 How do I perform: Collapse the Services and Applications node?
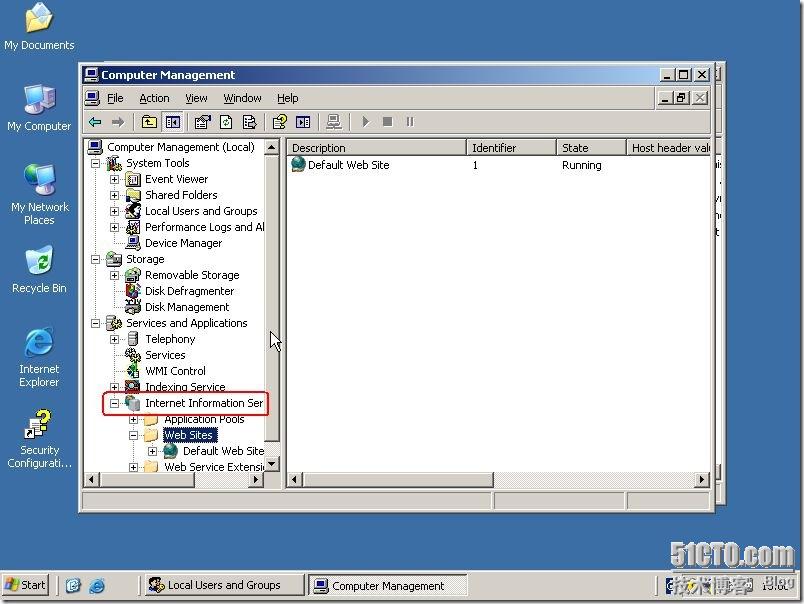[x=95, y=324]
